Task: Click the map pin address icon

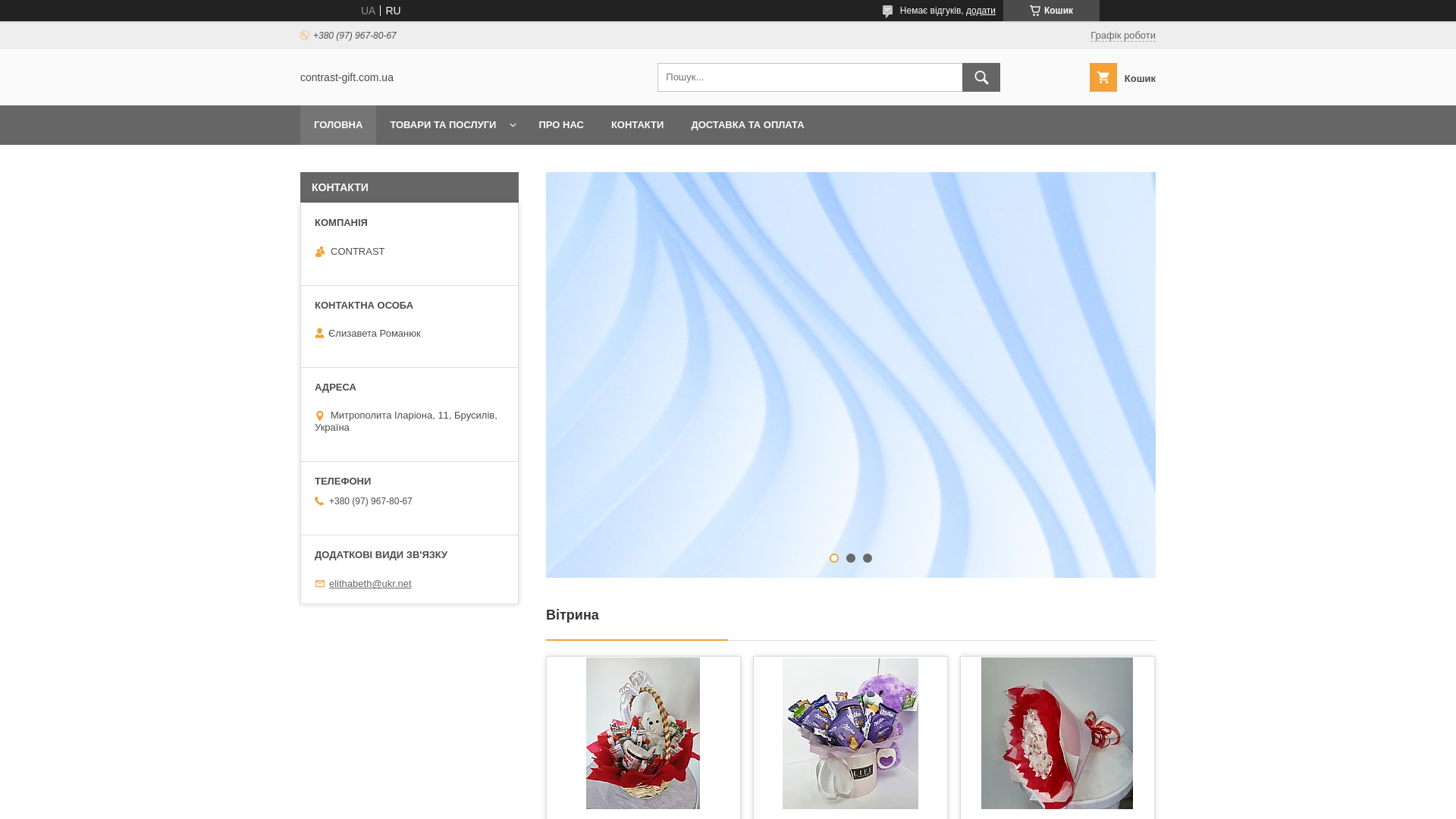Action: 319,416
